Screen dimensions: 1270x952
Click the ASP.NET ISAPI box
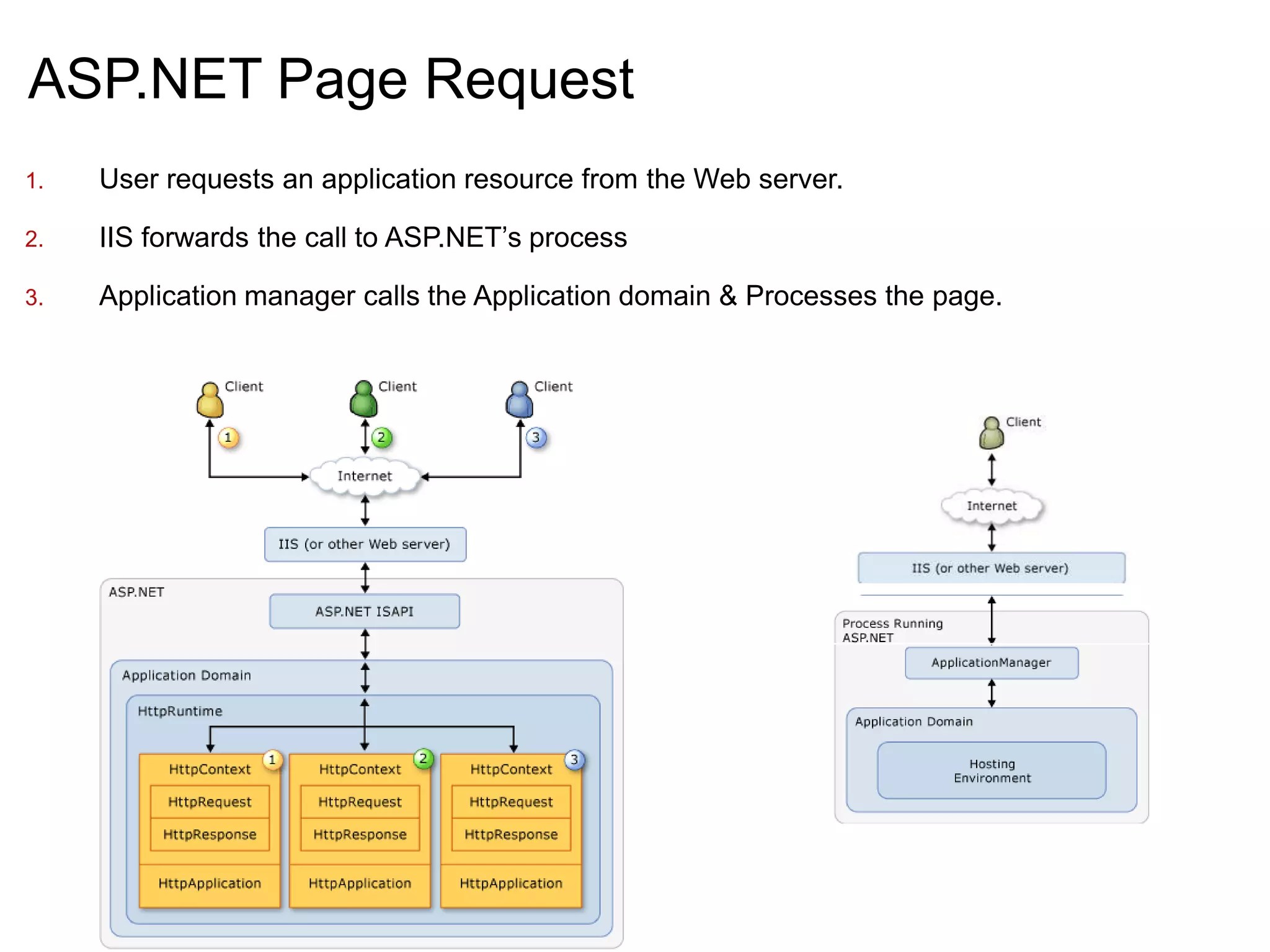pyautogui.click(x=365, y=611)
